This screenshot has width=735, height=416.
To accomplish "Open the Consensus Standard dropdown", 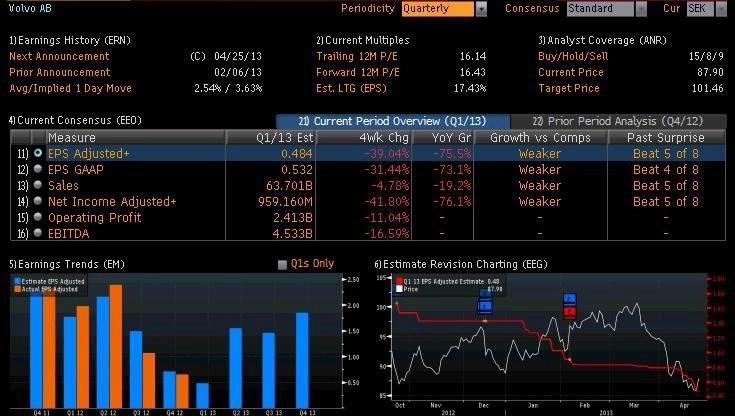I will [x=600, y=8].
